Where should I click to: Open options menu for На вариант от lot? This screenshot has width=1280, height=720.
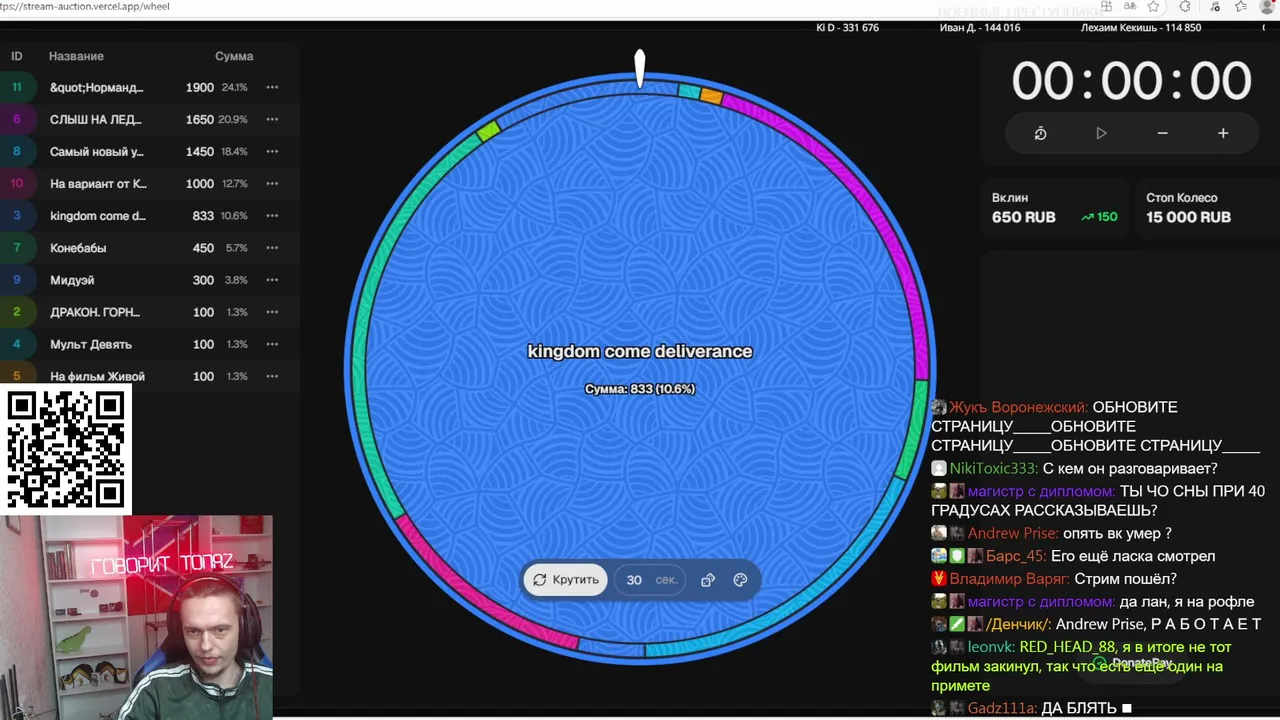(272, 184)
